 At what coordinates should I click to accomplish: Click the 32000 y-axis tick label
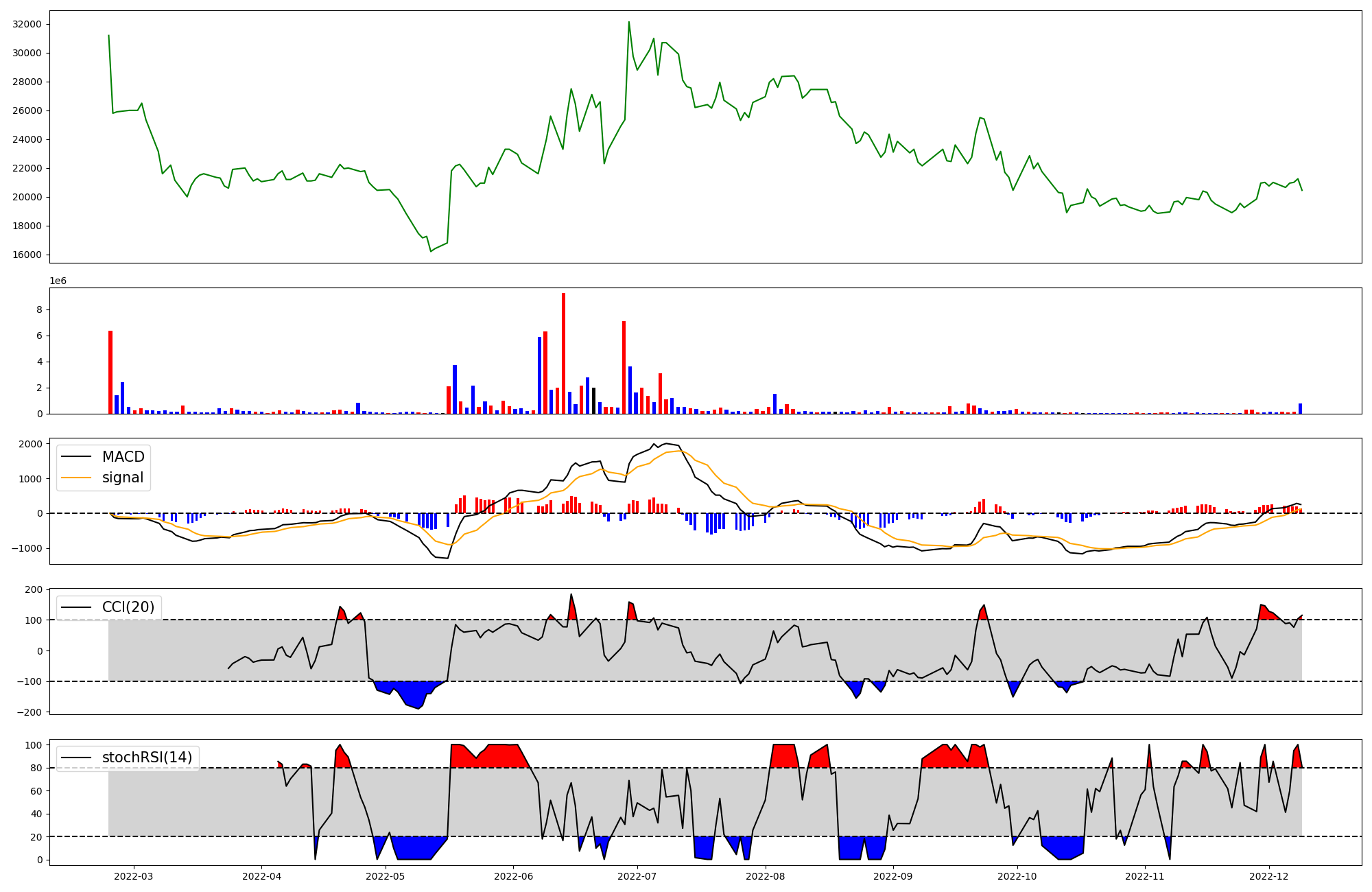point(27,24)
